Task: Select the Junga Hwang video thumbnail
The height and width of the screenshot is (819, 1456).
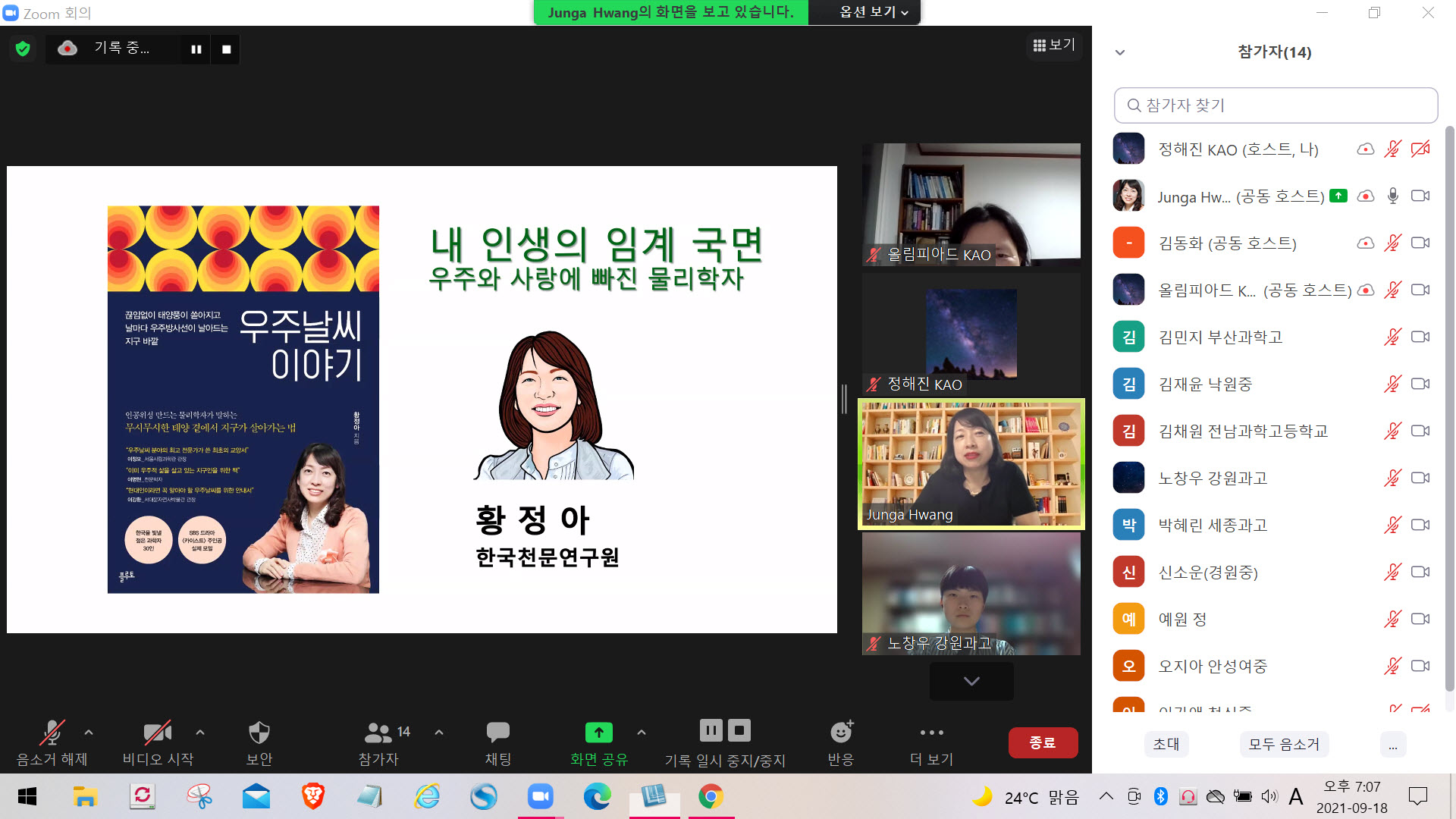Action: click(971, 464)
